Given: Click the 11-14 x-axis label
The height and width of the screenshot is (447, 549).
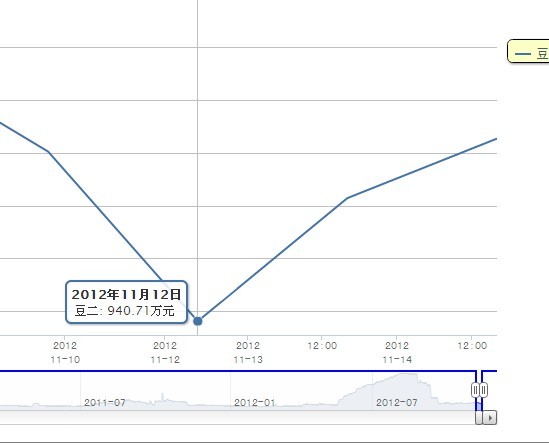Looking at the screenshot, I should tap(397, 352).
